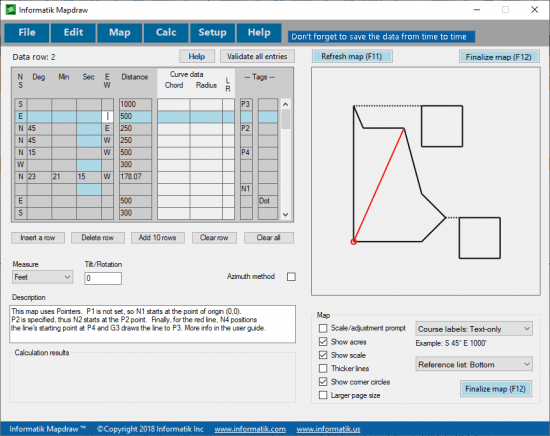Open the File menu
550x436 pixels.
point(27,33)
